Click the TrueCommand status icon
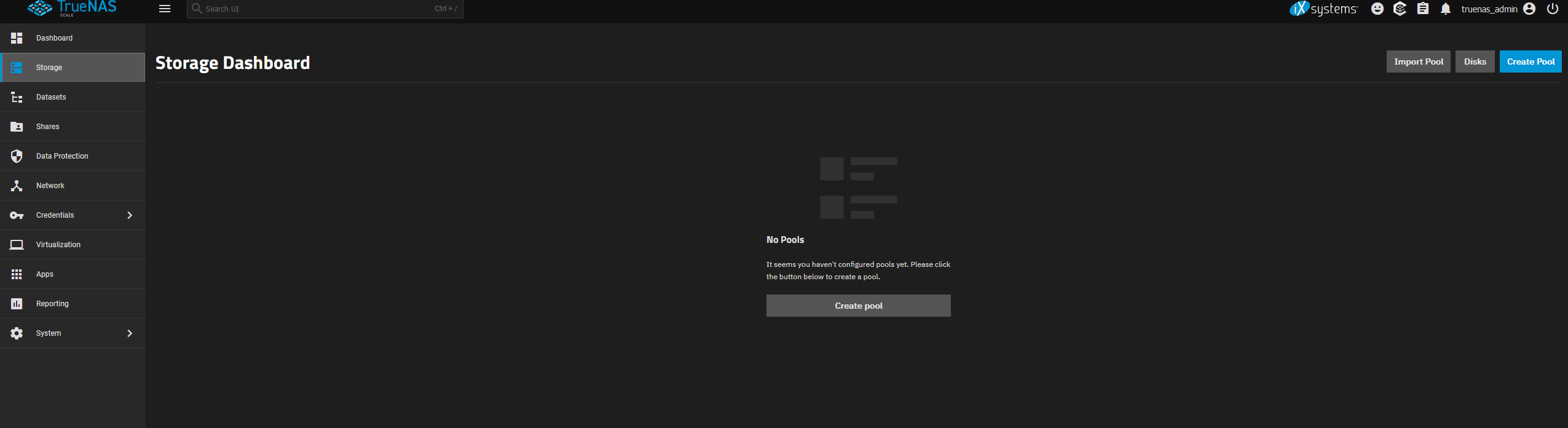 (1400, 9)
